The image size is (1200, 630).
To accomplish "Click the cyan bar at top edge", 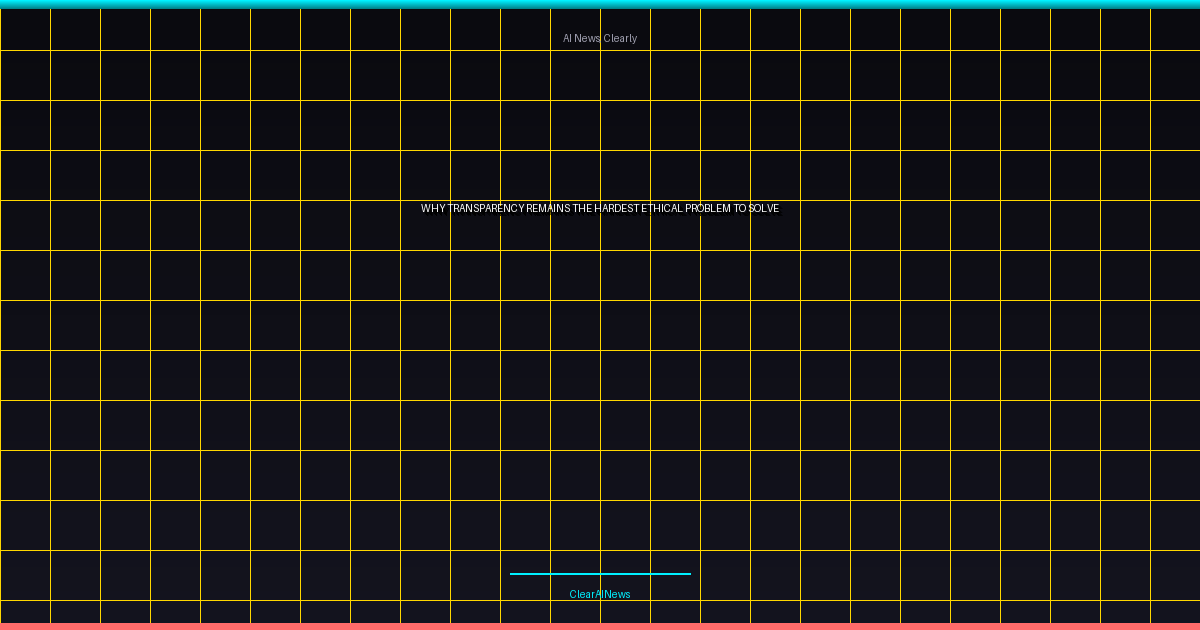I will click(x=600, y=4).
